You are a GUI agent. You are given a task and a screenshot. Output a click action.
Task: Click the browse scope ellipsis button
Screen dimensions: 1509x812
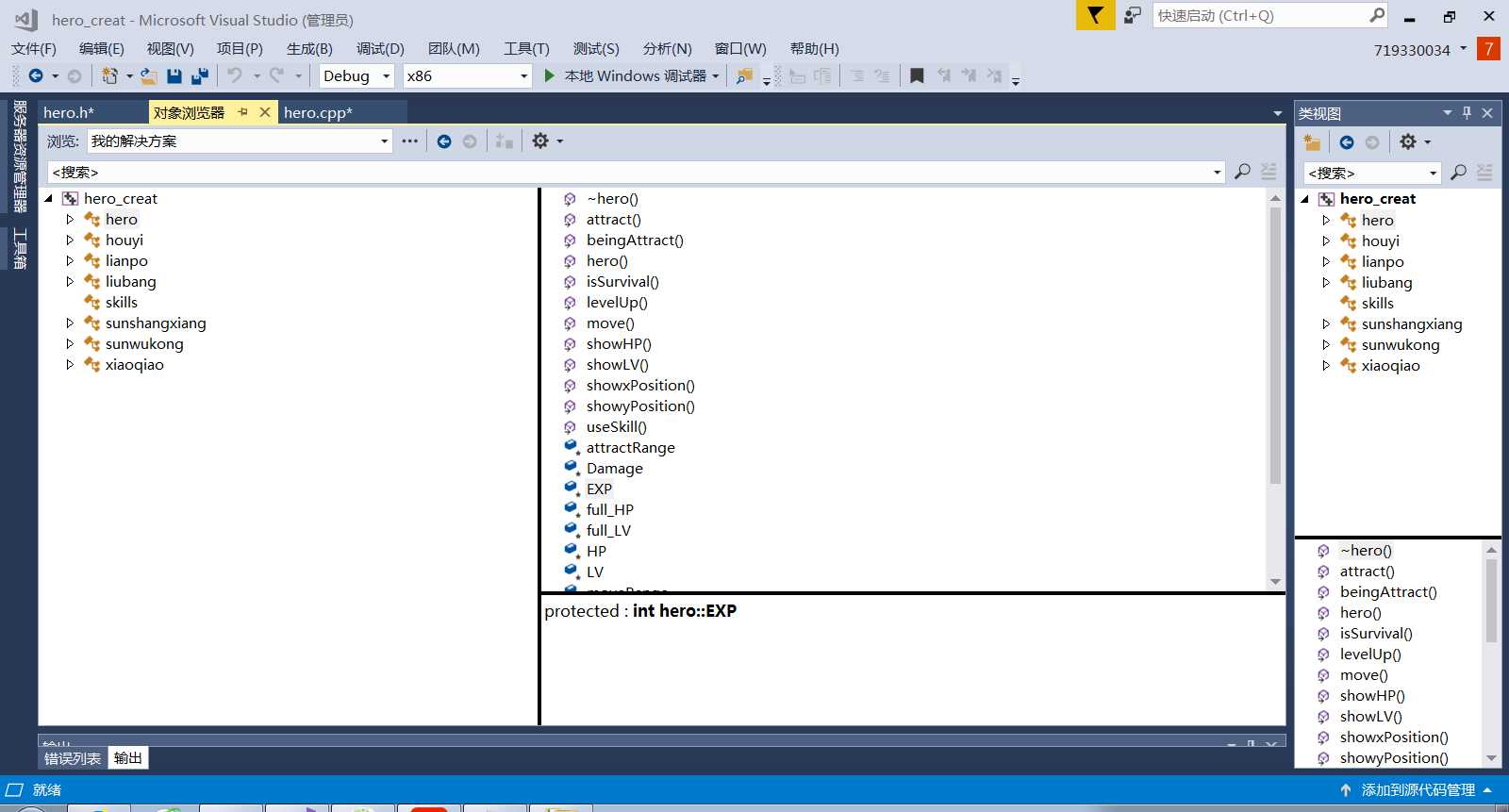(409, 141)
